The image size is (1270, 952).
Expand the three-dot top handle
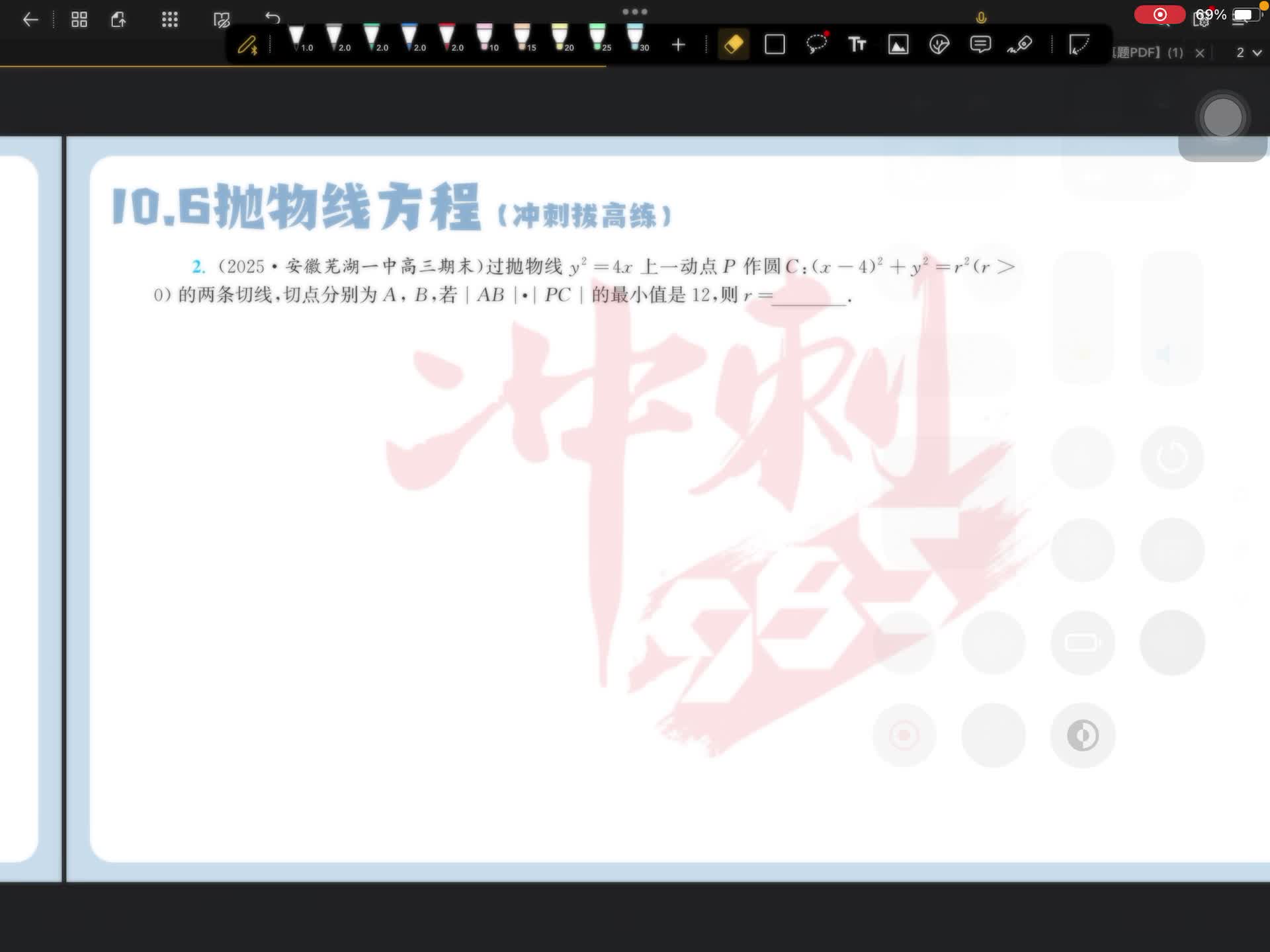click(635, 11)
